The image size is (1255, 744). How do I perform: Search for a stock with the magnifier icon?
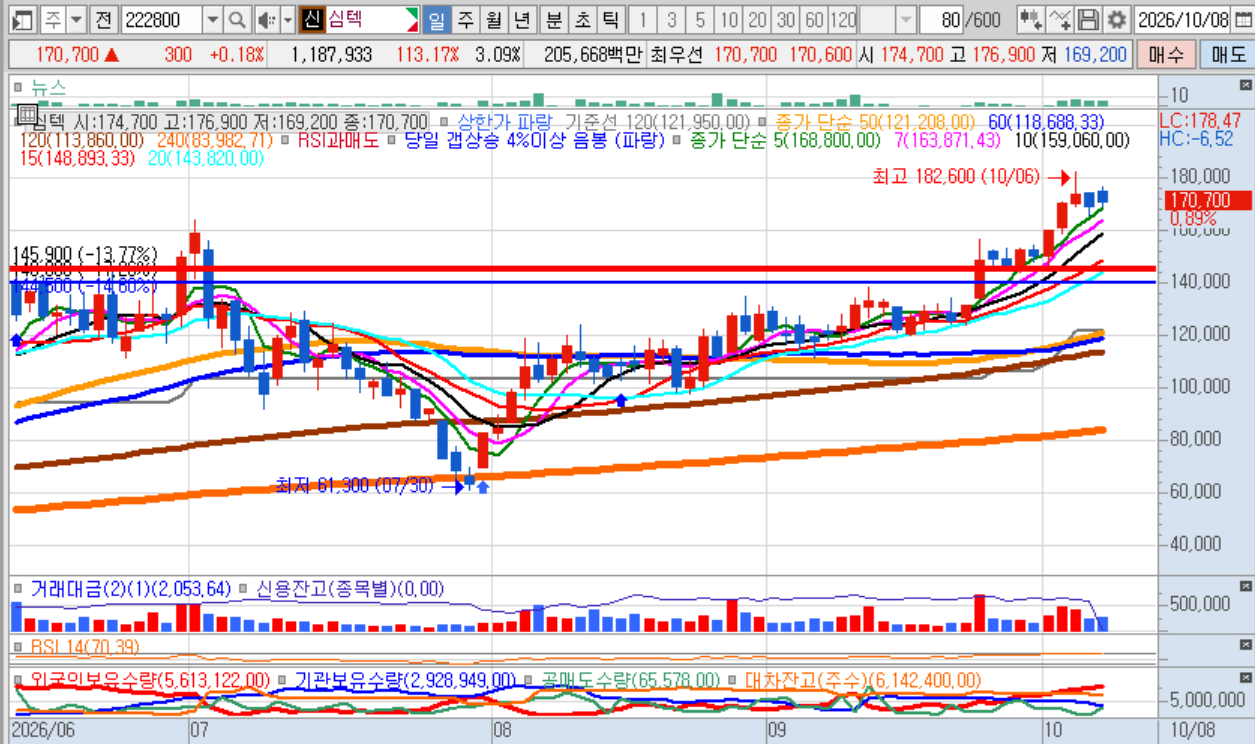click(237, 19)
